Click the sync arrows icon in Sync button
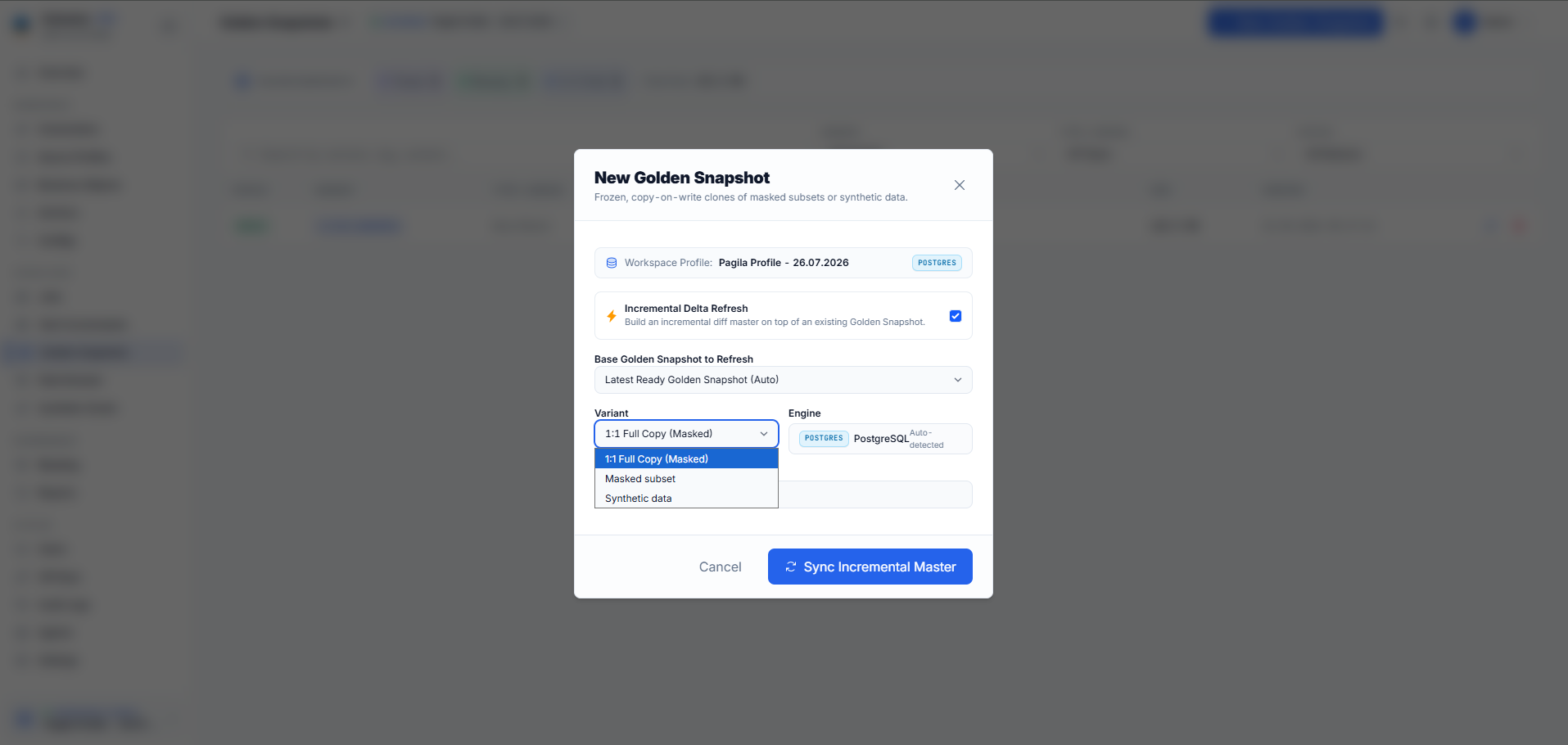This screenshot has height=745, width=1568. (790, 567)
